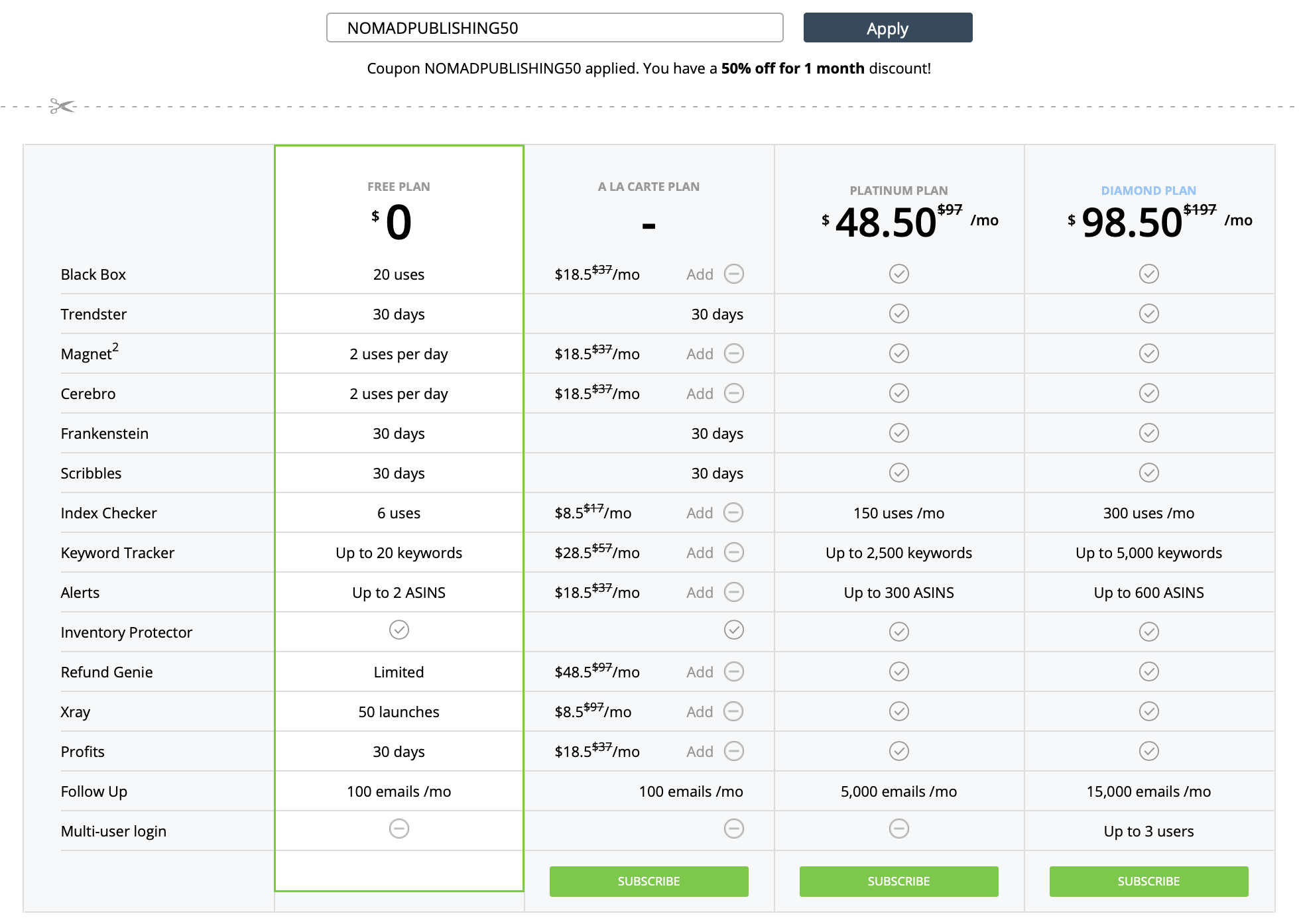Click the Diamond plan Trendster checkmark icon
This screenshot has width=1299, height=924.
[1148, 314]
